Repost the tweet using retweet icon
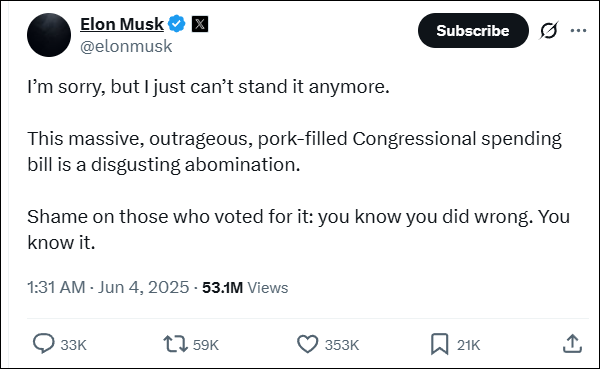 pos(175,344)
